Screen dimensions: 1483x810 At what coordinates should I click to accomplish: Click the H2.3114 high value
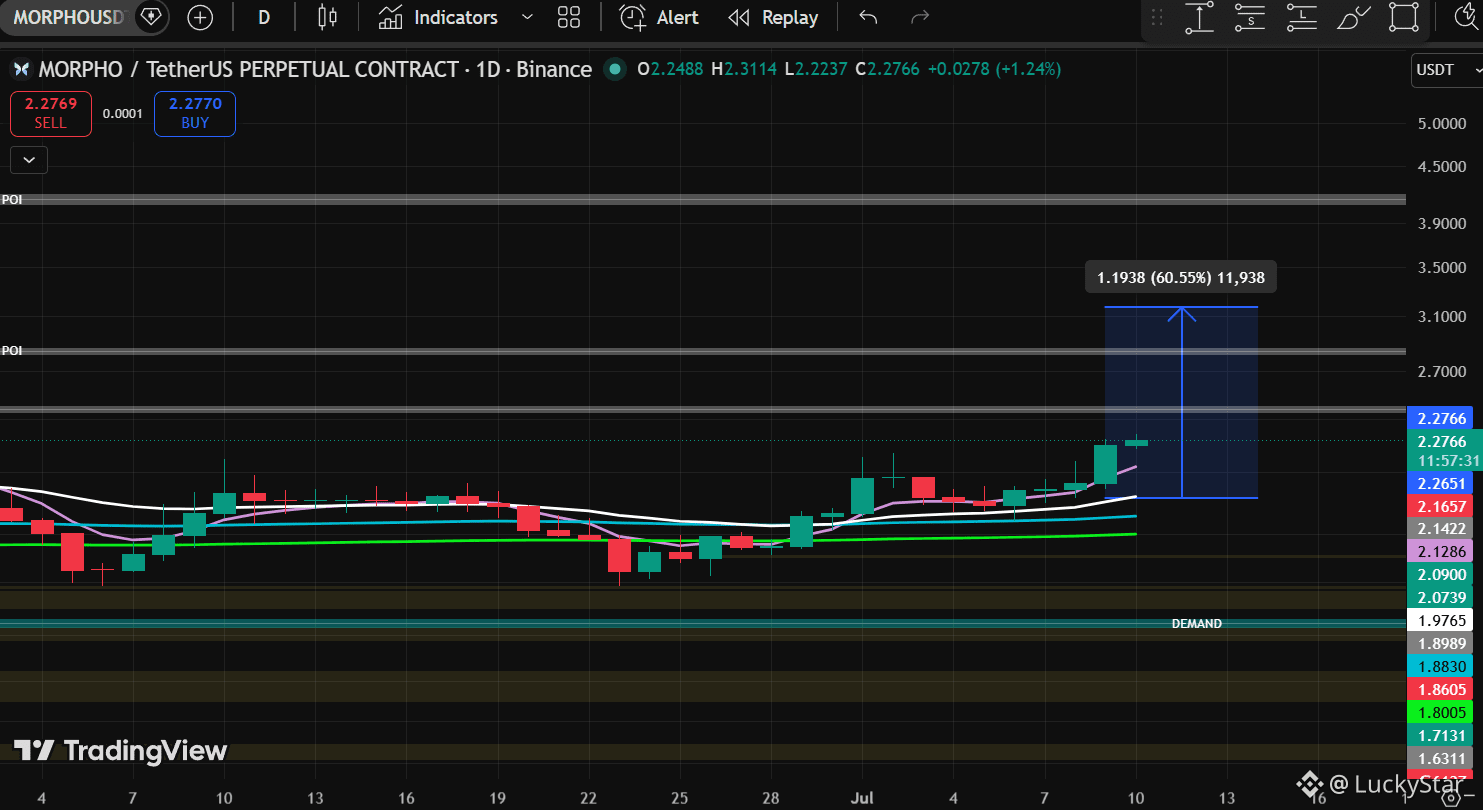point(744,69)
